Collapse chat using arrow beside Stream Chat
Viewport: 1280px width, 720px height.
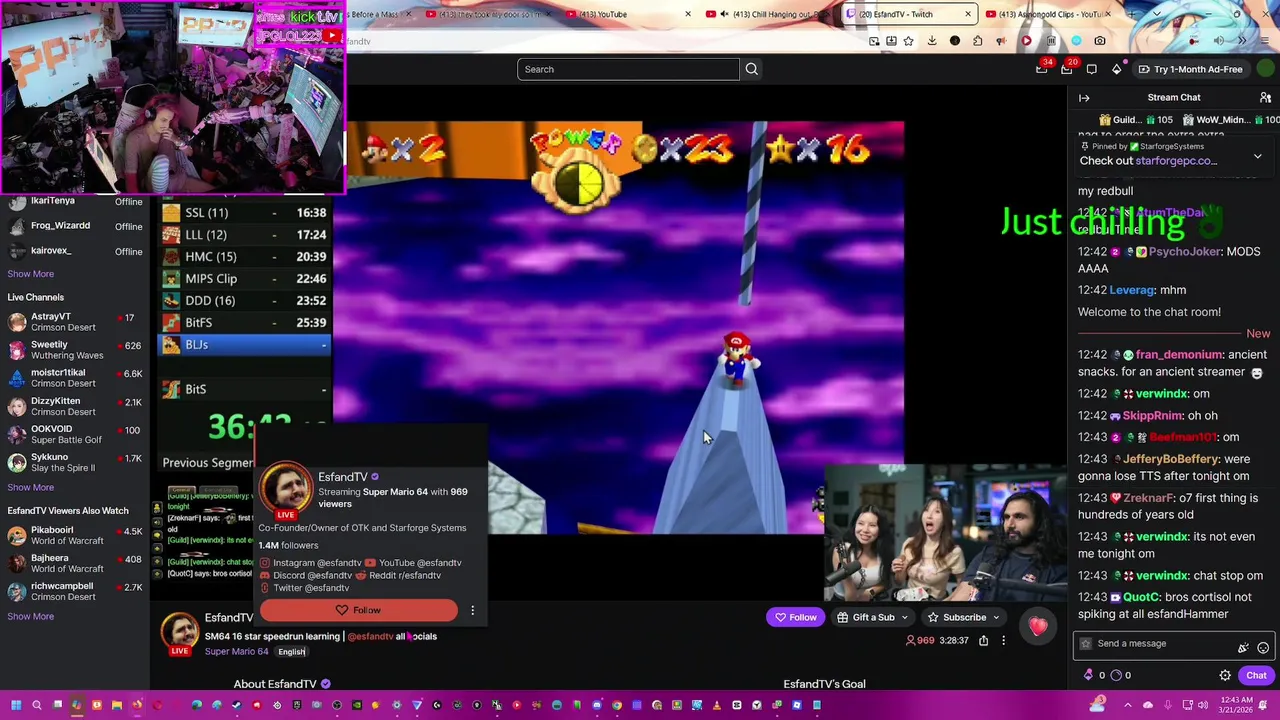click(x=1084, y=98)
